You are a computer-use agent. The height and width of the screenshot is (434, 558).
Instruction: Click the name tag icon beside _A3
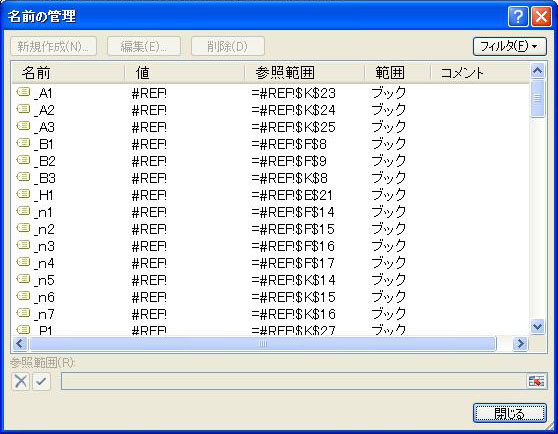coord(23,126)
